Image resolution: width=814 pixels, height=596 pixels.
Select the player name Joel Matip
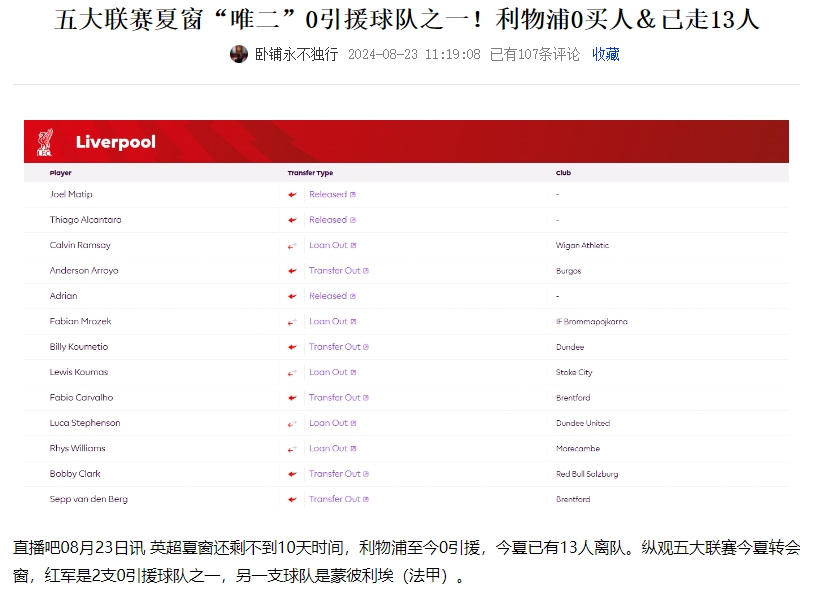[71, 194]
